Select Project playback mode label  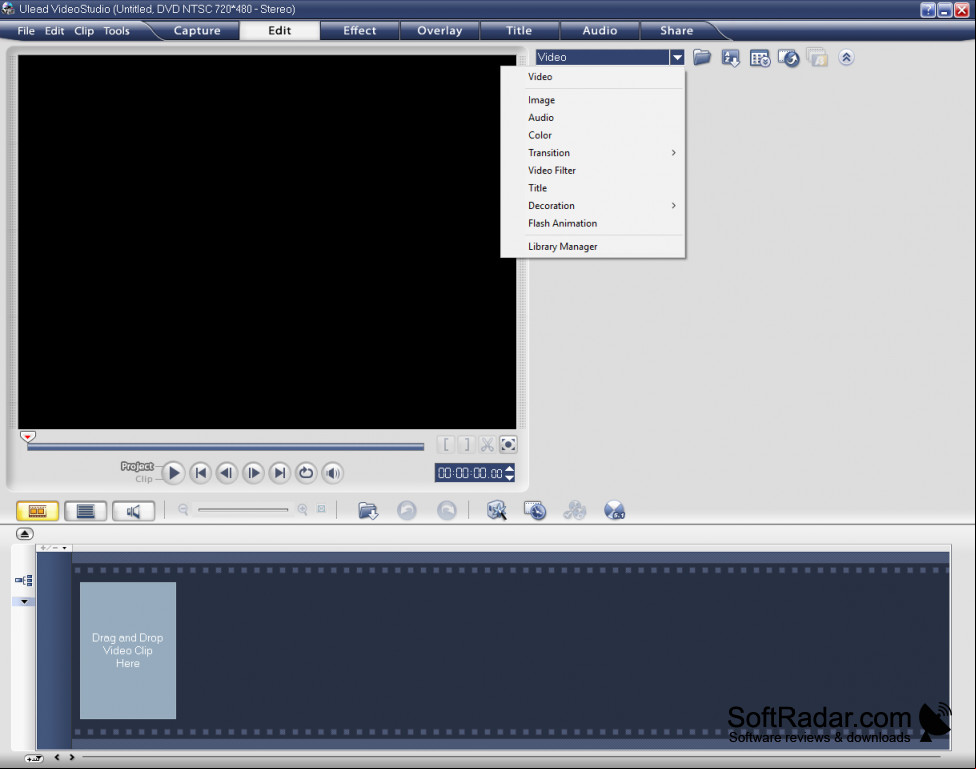(137, 466)
